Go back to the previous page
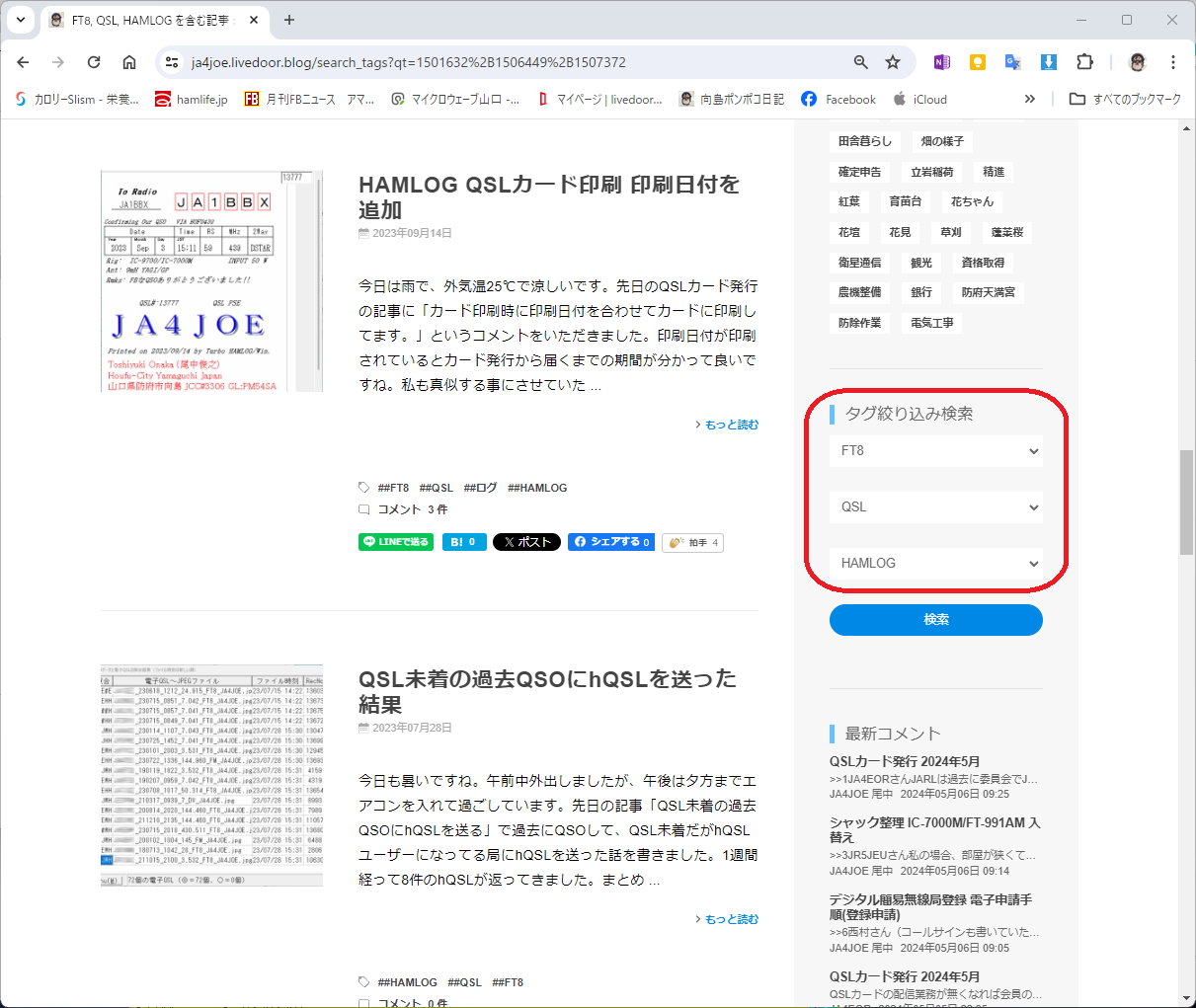1196x1008 pixels. pos(23,62)
